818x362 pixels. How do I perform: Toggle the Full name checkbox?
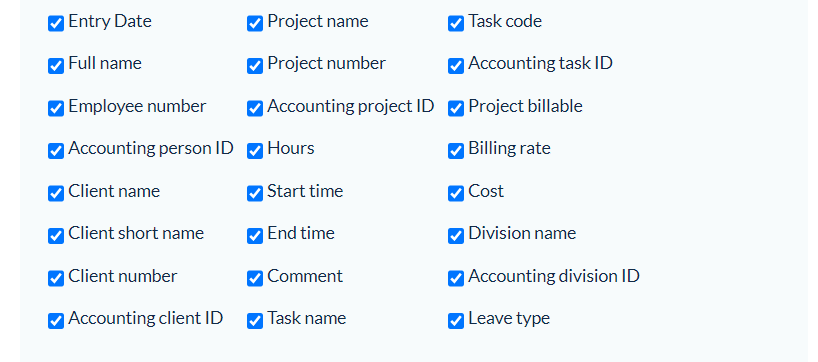(56, 66)
